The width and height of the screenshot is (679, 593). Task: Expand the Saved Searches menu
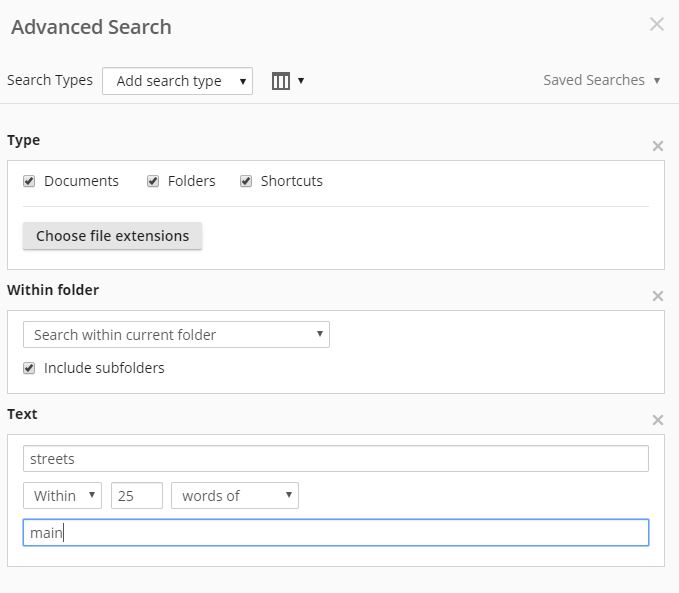coord(601,80)
